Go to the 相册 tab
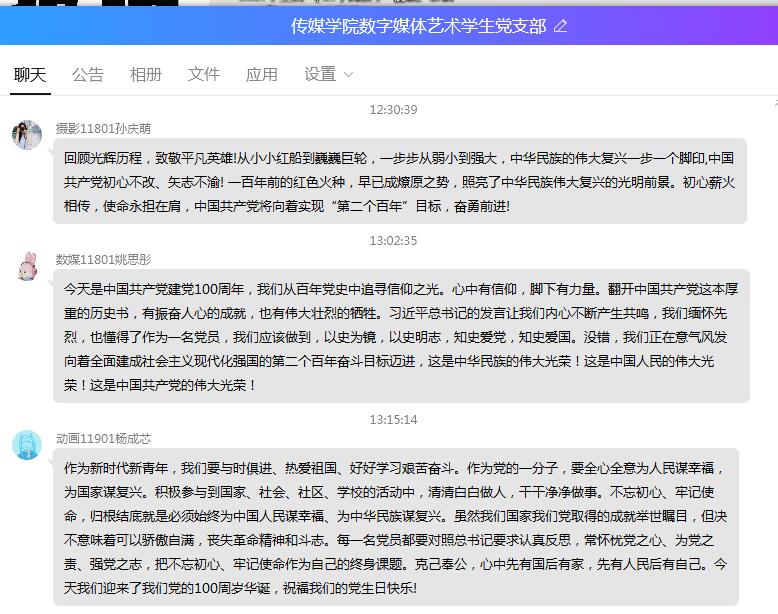Screen dimensions: 778x614 (x=146, y=75)
